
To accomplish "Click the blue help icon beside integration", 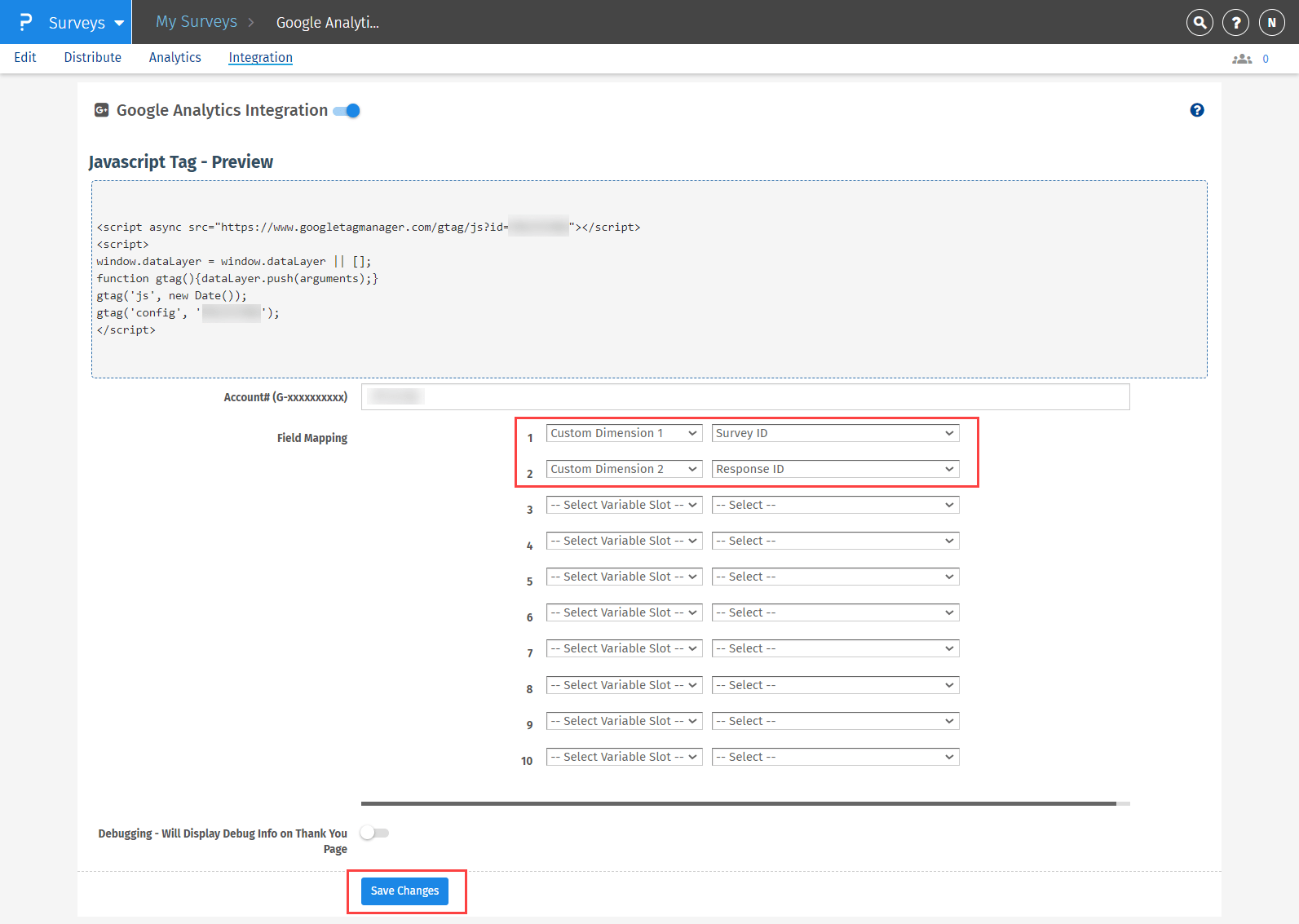I will point(1196,110).
